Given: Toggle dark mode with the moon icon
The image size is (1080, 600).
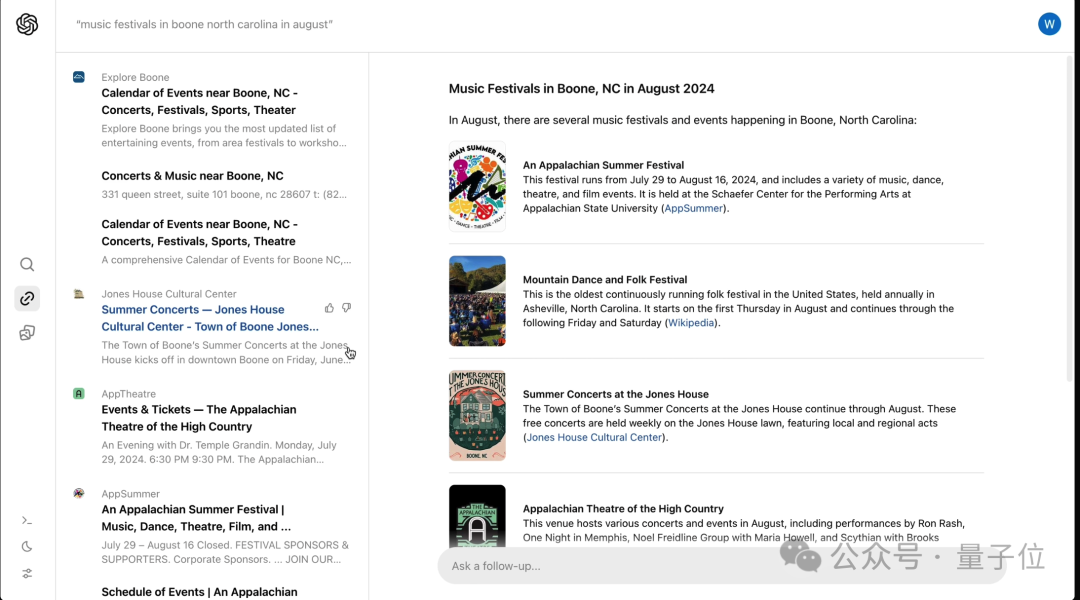Looking at the screenshot, I should pos(27,547).
